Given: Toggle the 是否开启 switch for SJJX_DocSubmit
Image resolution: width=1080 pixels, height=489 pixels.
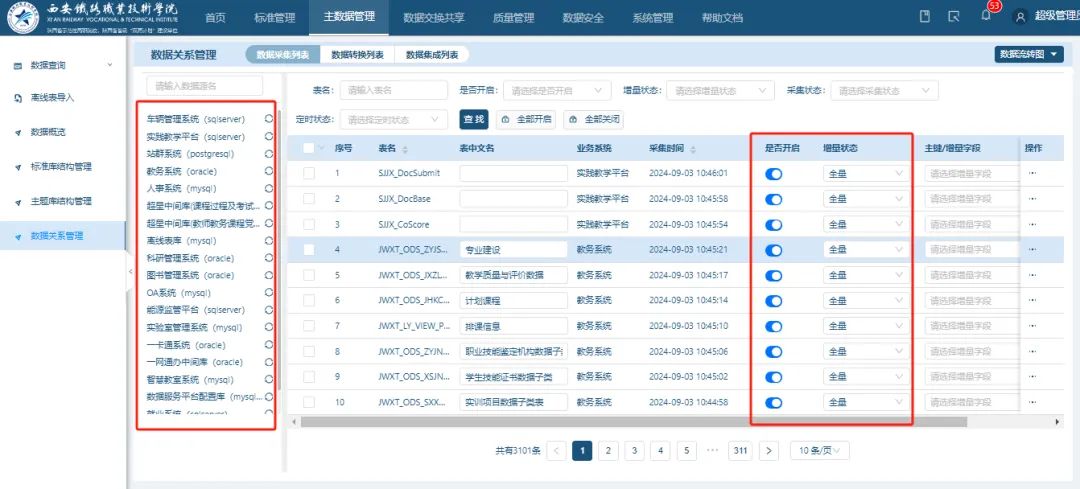Looking at the screenshot, I should (x=773, y=174).
